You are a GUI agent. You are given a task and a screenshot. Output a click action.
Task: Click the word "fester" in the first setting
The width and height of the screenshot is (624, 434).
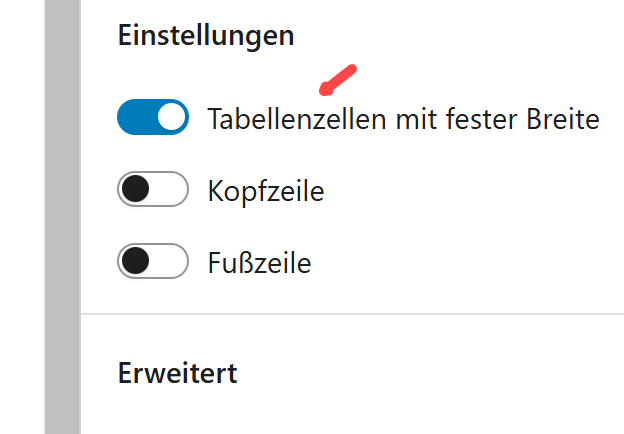point(482,119)
